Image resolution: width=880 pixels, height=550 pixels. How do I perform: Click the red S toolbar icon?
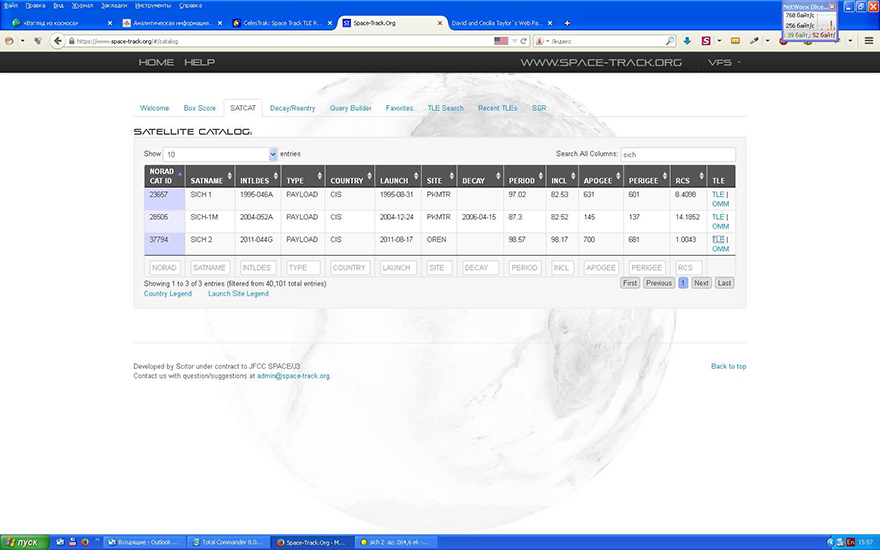tap(706, 41)
